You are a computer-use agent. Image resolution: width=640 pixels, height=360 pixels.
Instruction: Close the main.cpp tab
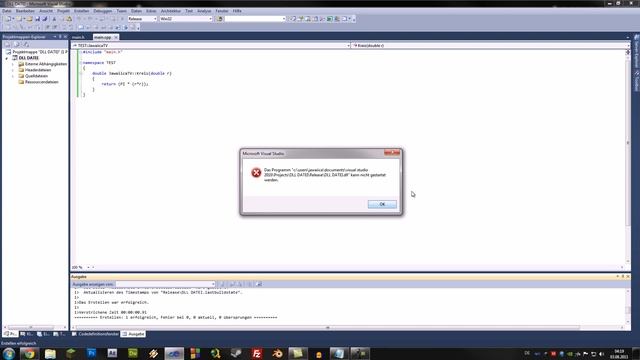[116, 37]
